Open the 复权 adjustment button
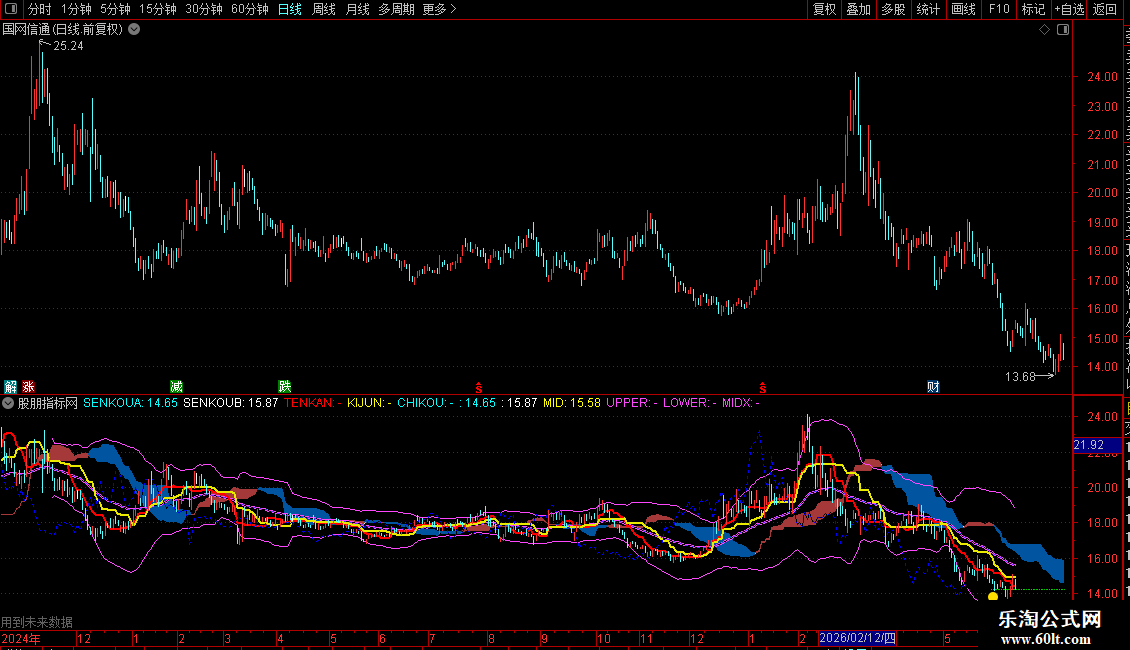 [x=824, y=9]
